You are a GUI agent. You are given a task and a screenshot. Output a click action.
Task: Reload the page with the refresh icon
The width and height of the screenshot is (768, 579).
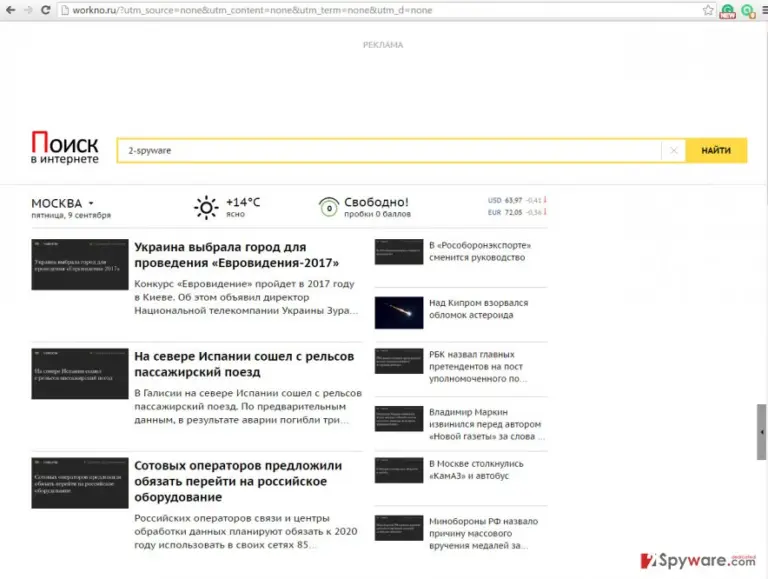click(x=46, y=10)
